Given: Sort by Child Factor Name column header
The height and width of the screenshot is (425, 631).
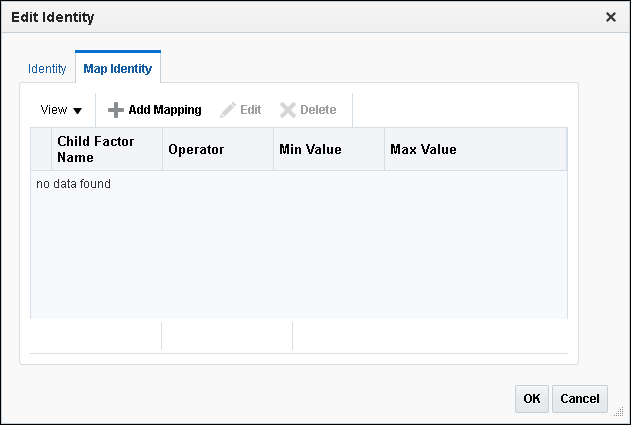Looking at the screenshot, I should [x=95, y=149].
